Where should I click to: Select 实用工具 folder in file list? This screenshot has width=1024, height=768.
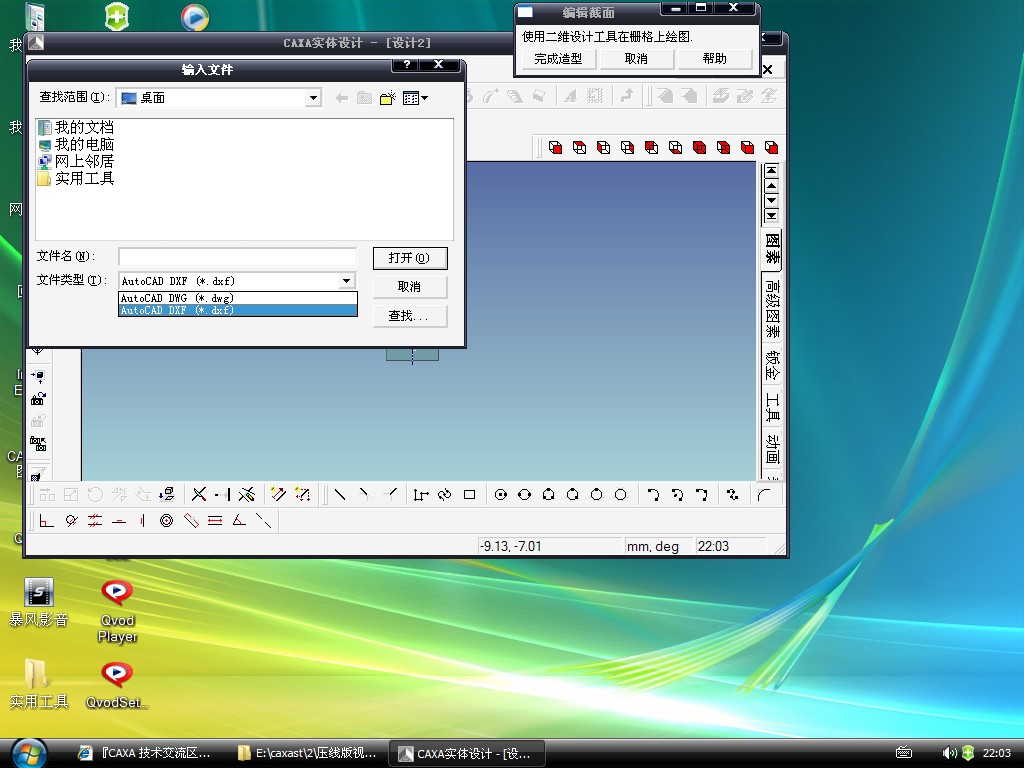pyautogui.click(x=76, y=178)
